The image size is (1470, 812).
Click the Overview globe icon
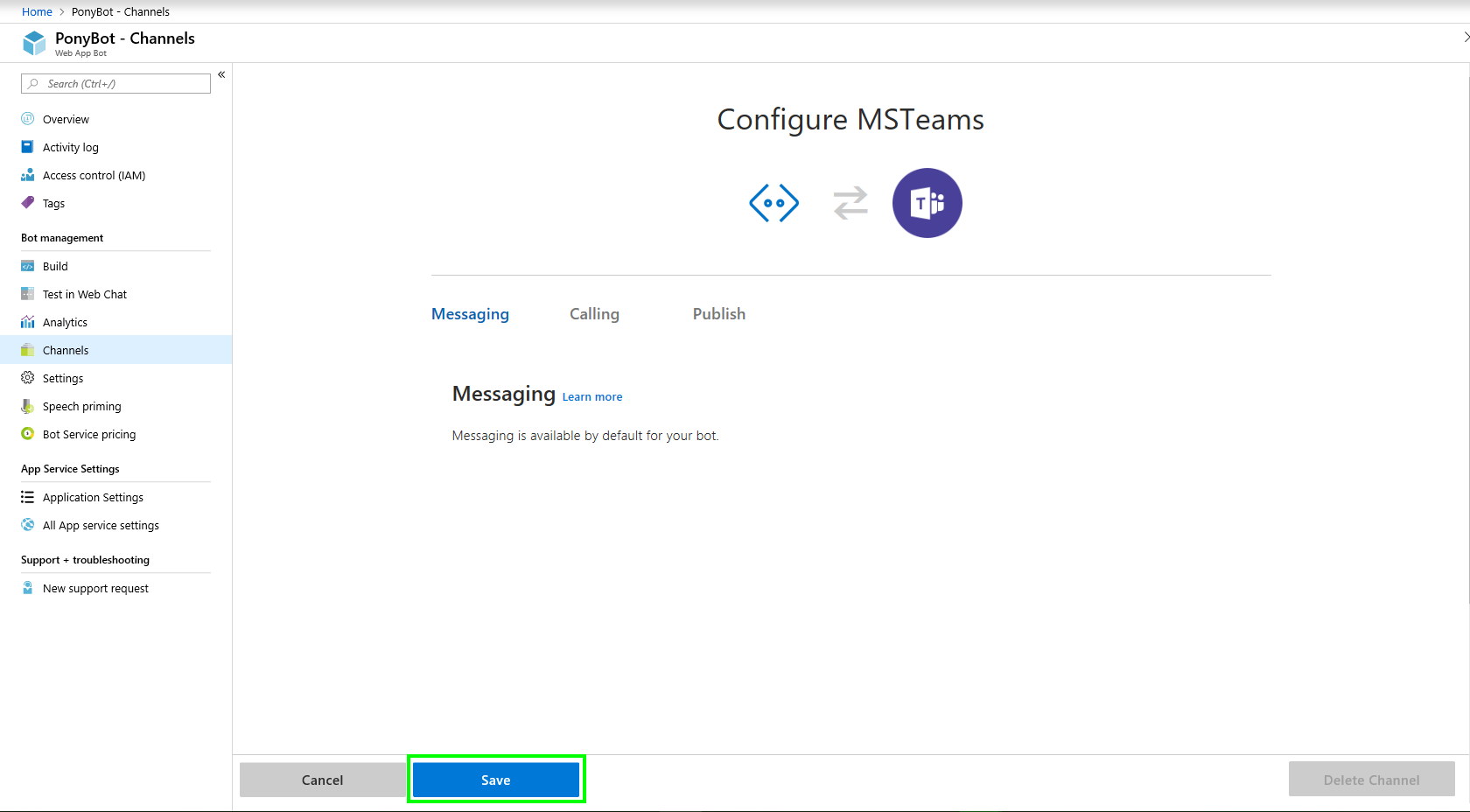[28, 119]
